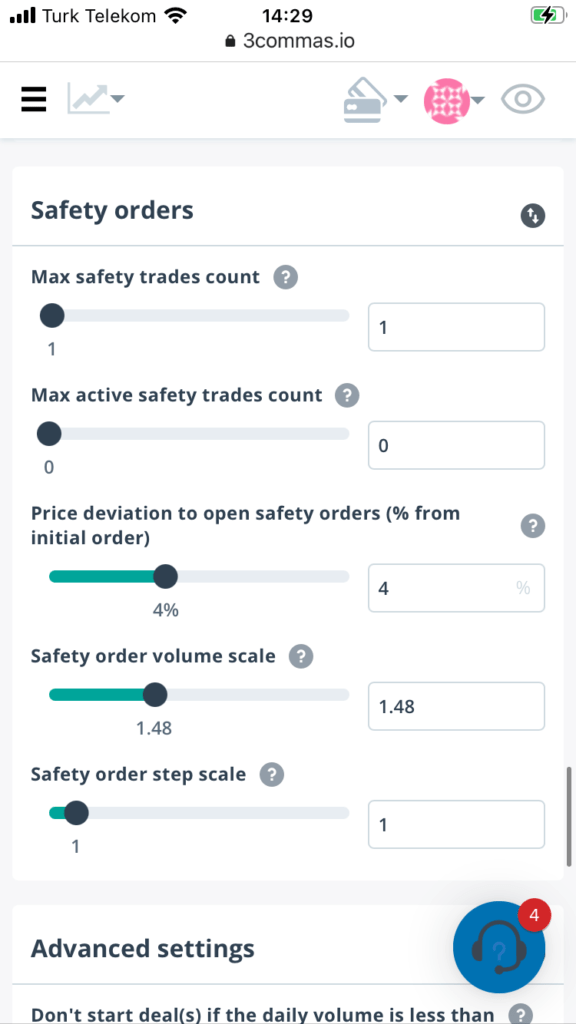Click the Safety order step scale slider handle
The width and height of the screenshot is (576, 1024).
coord(76,813)
